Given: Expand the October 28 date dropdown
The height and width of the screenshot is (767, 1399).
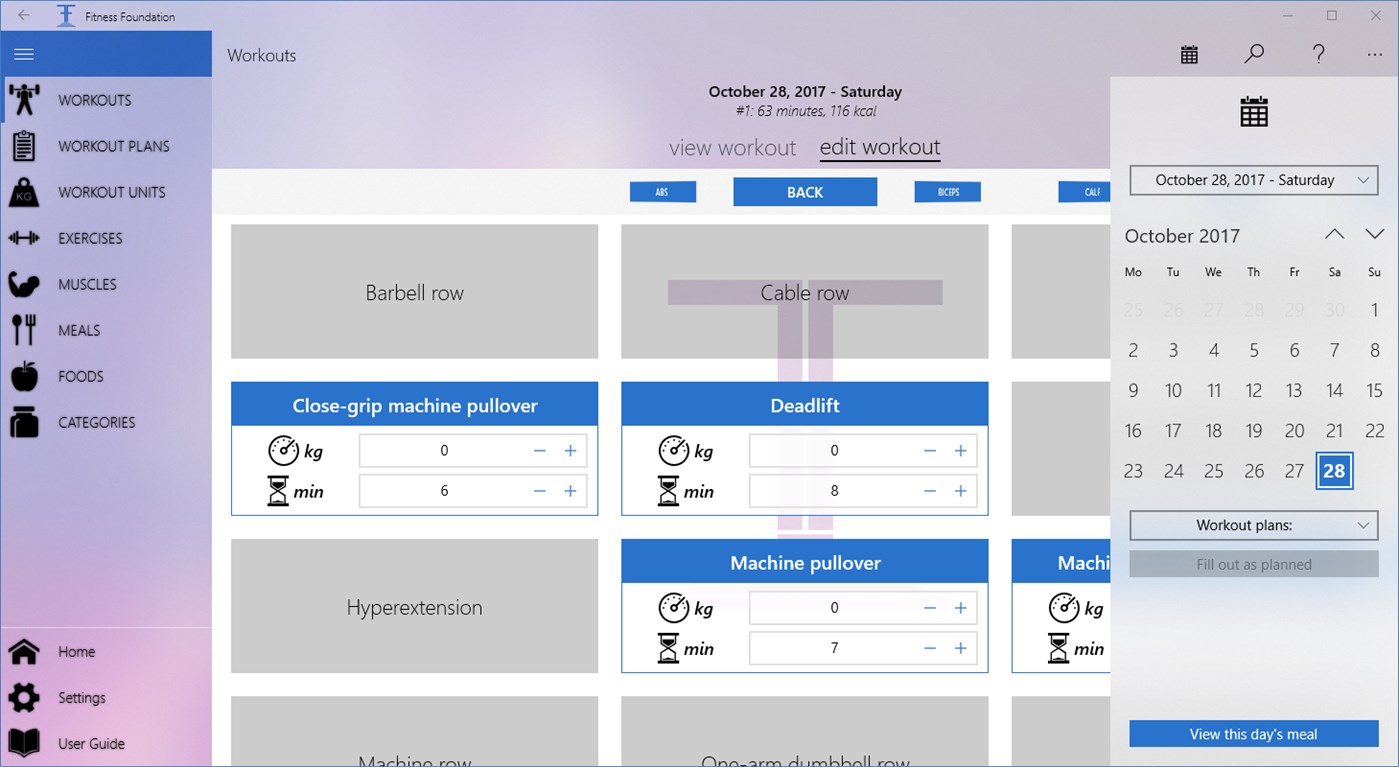Looking at the screenshot, I should point(1253,180).
